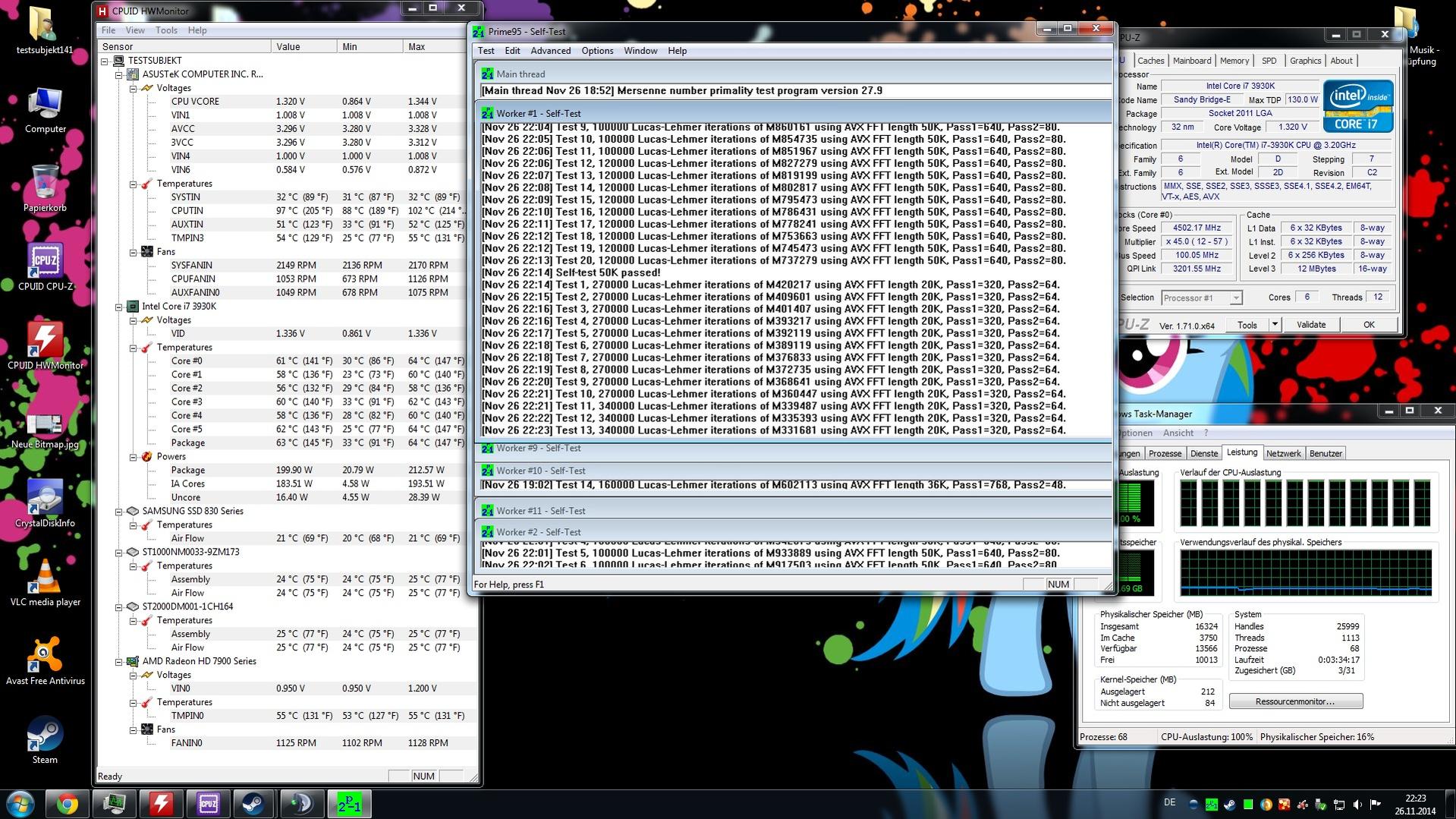This screenshot has width=1456, height=819.
Task: Click the Validate button in CPU-Z
Action: [x=1310, y=325]
